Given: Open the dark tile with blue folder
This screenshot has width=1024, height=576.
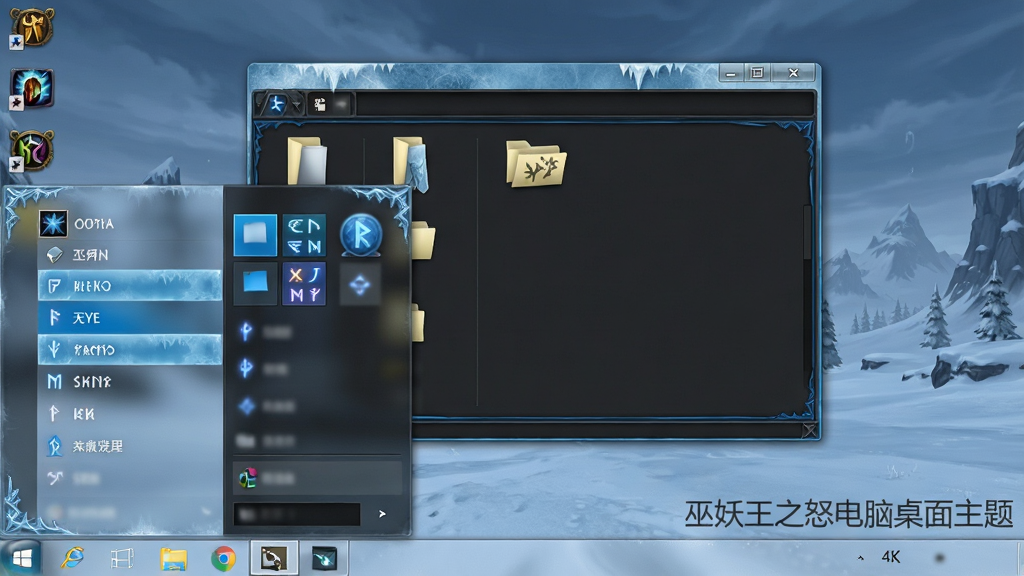Looking at the screenshot, I should pyautogui.click(x=255, y=283).
